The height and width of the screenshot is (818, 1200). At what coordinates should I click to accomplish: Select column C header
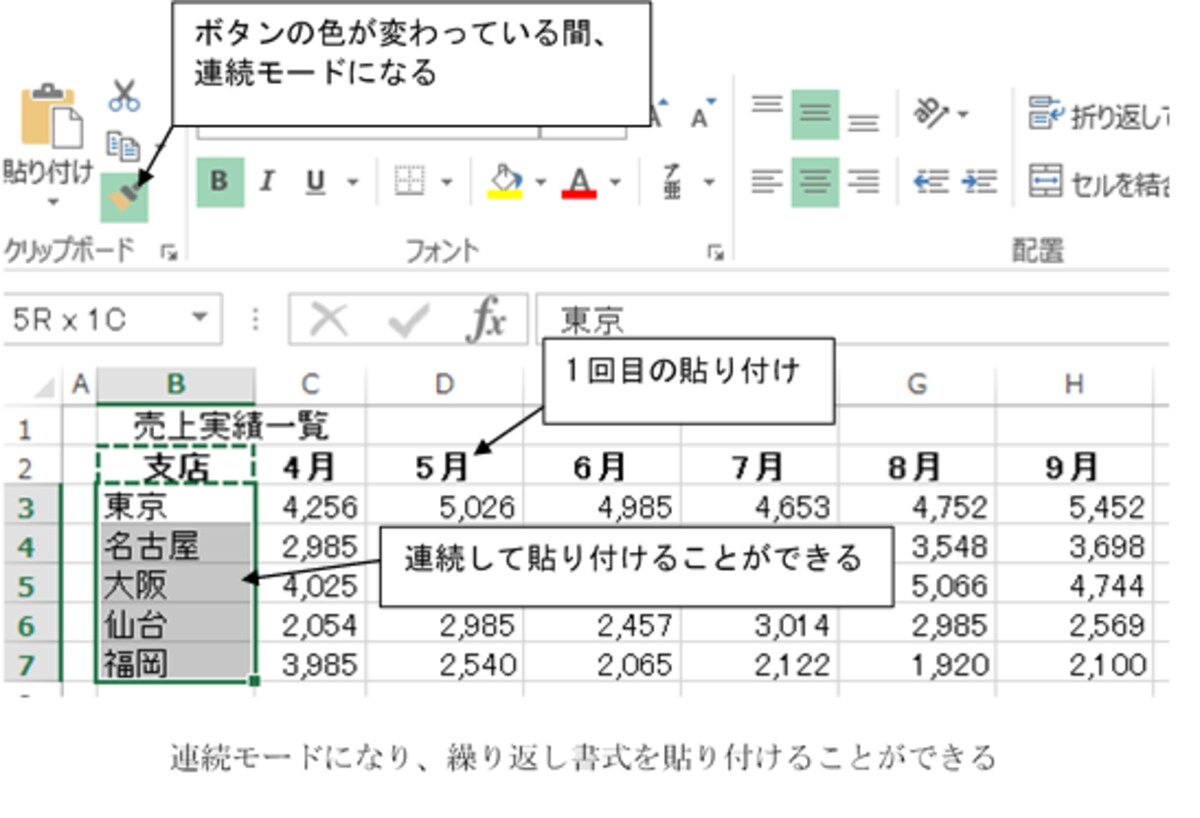310,385
